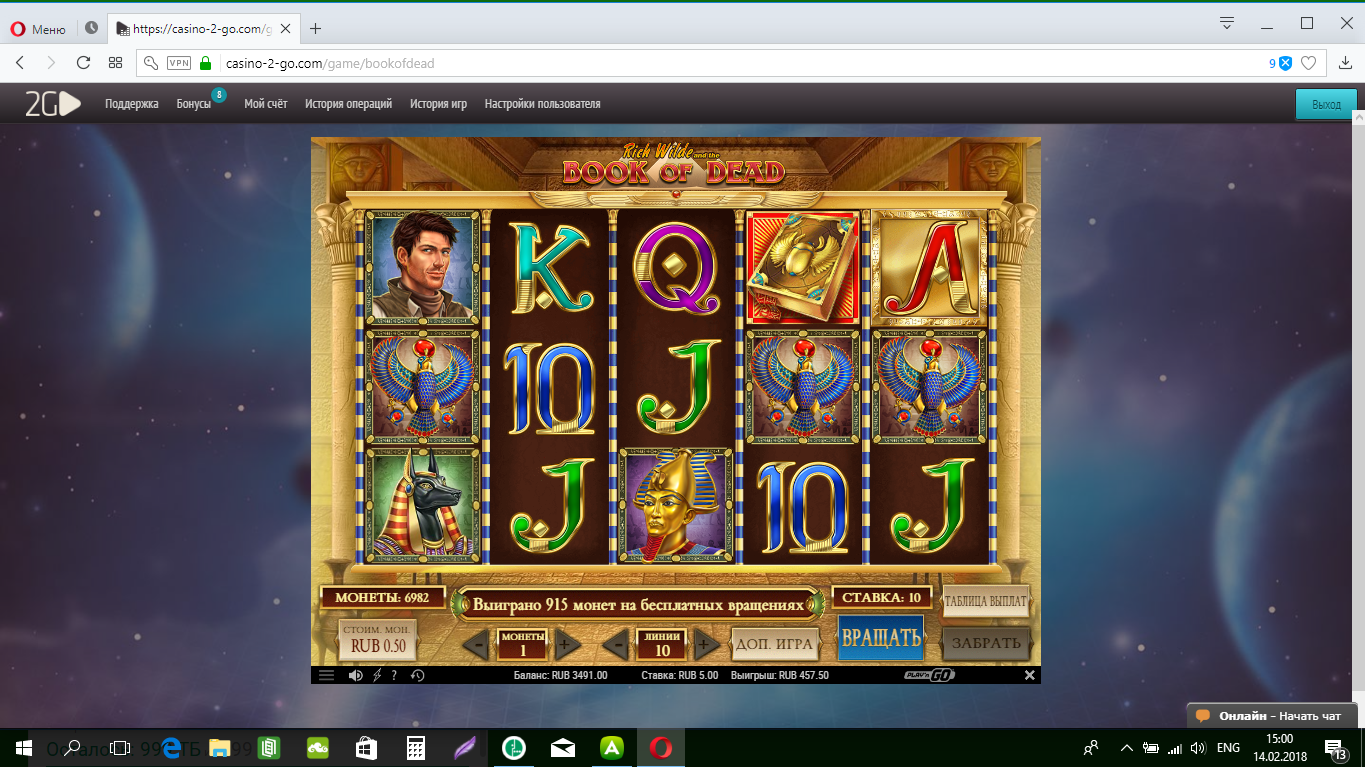Screen dimensions: 1365x767
Task: Click the ВРАЩАТЬ spin button
Action: 881,638
